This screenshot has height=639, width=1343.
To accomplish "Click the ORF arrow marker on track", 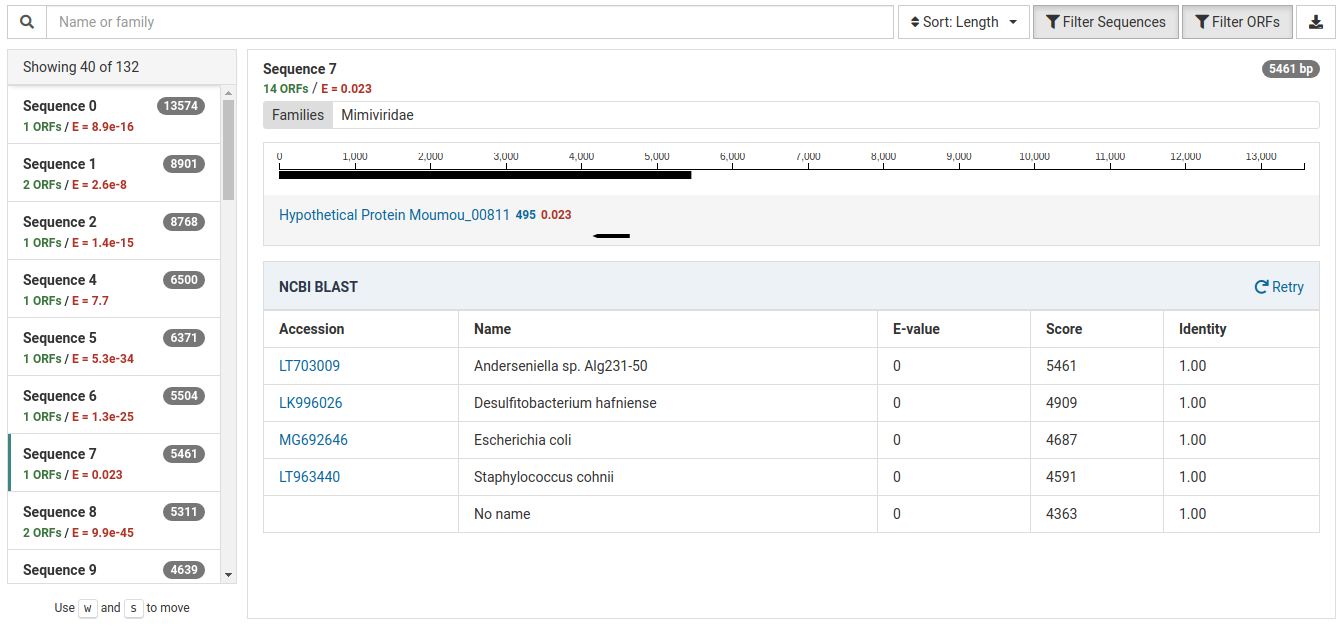I will (611, 236).
